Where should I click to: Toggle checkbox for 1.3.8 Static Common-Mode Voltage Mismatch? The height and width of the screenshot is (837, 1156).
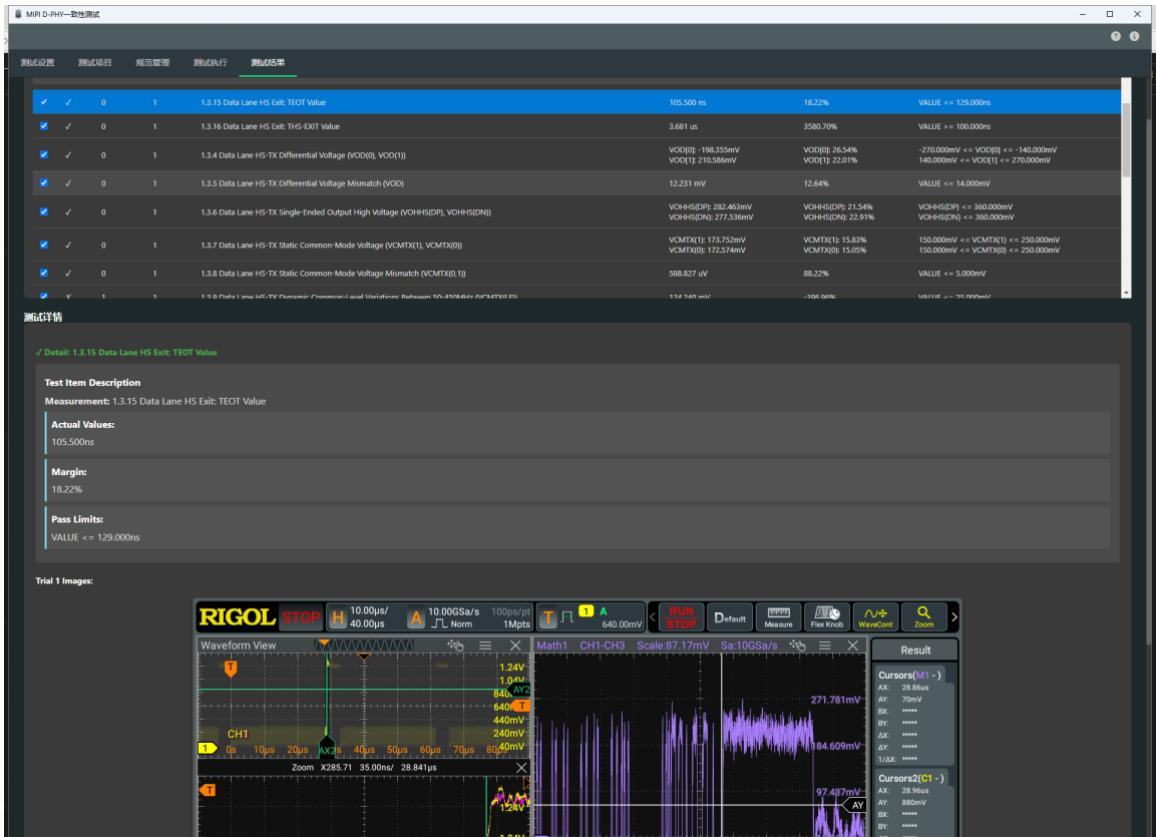[x=44, y=273]
